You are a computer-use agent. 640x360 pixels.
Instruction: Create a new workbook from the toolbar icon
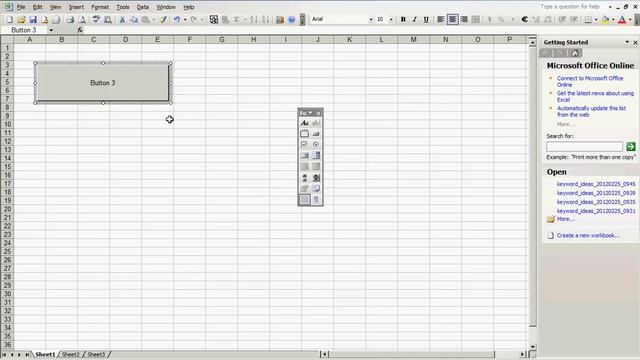pyautogui.click(x=10, y=20)
